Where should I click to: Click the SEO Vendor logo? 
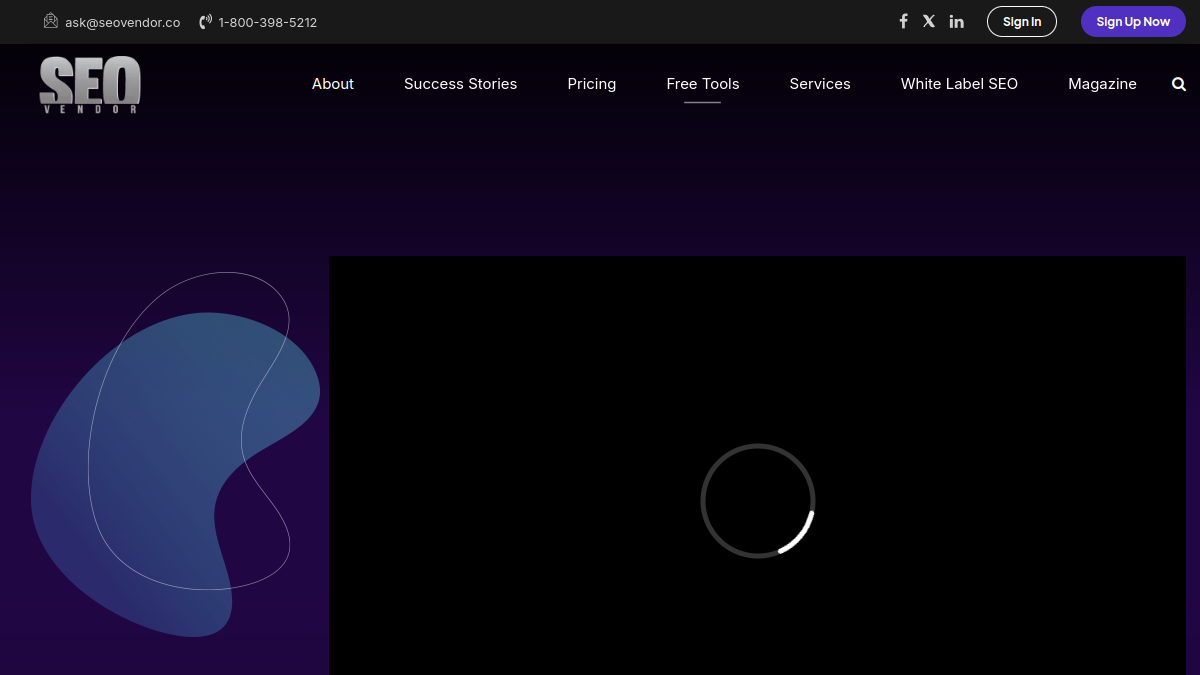coord(90,85)
